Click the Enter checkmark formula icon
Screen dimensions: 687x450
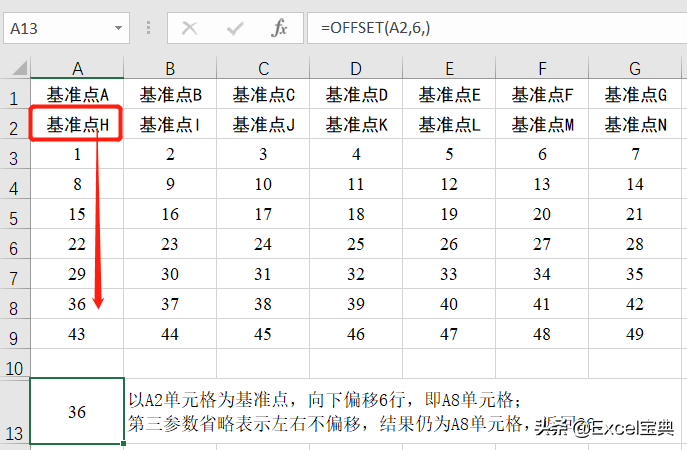(235, 28)
